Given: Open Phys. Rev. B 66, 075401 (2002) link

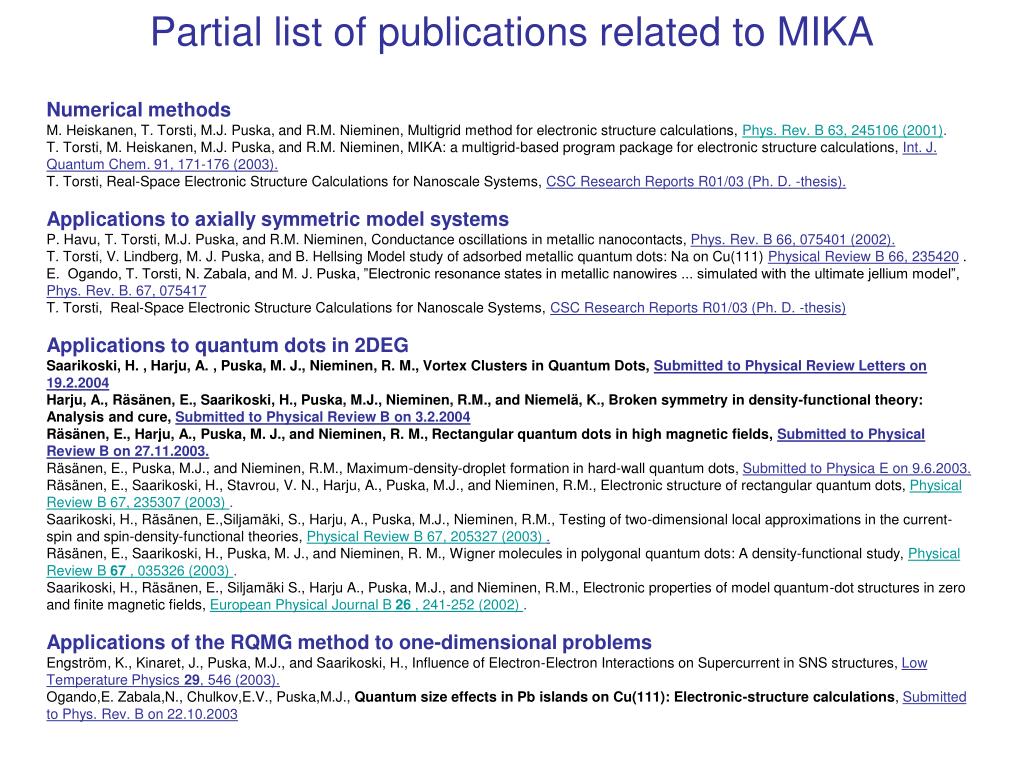Looking at the screenshot, I should coord(793,240).
